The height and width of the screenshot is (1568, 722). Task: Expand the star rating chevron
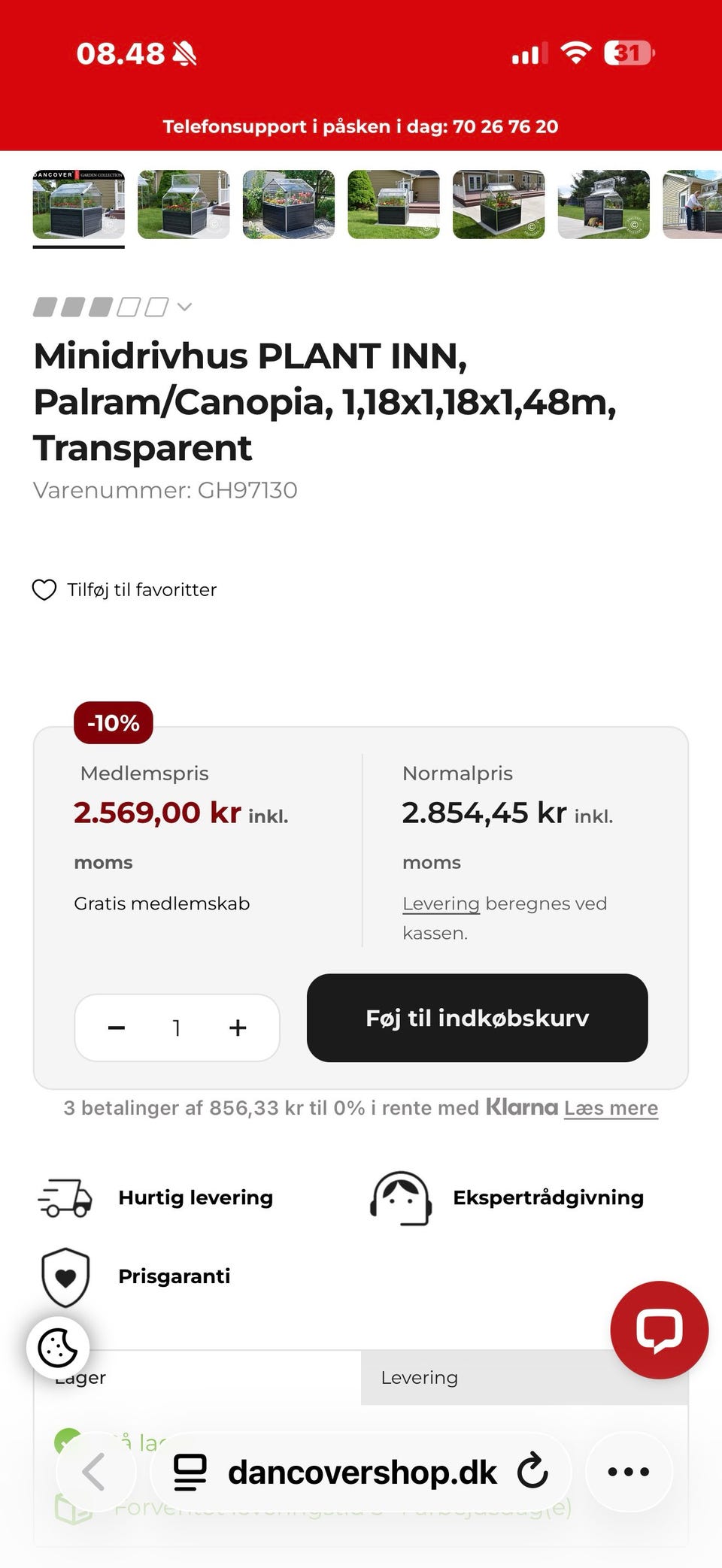click(184, 307)
